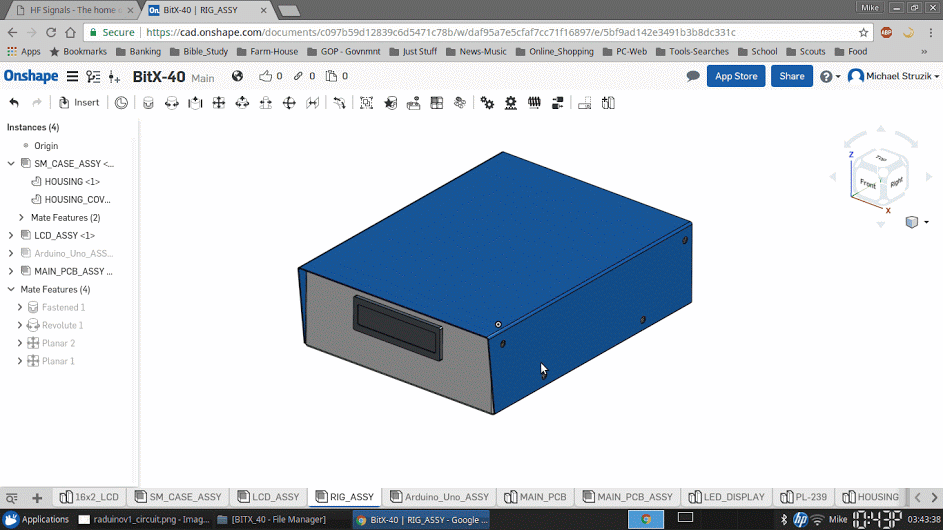Viewport: 943px width, 530px height.
Task: Expand the LCD_ASSY instance
Action: pos(11,235)
